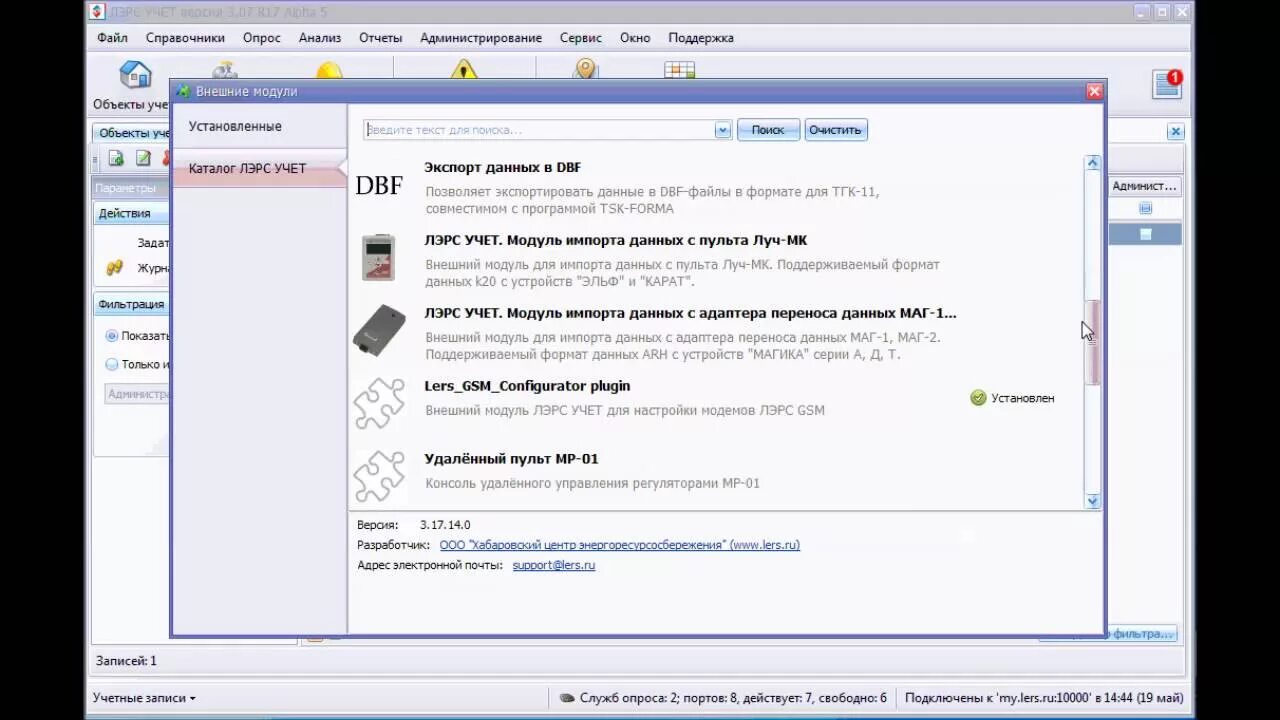Select the Показать radio button in Фильтрация
The height and width of the screenshot is (720, 1280).
coord(112,336)
